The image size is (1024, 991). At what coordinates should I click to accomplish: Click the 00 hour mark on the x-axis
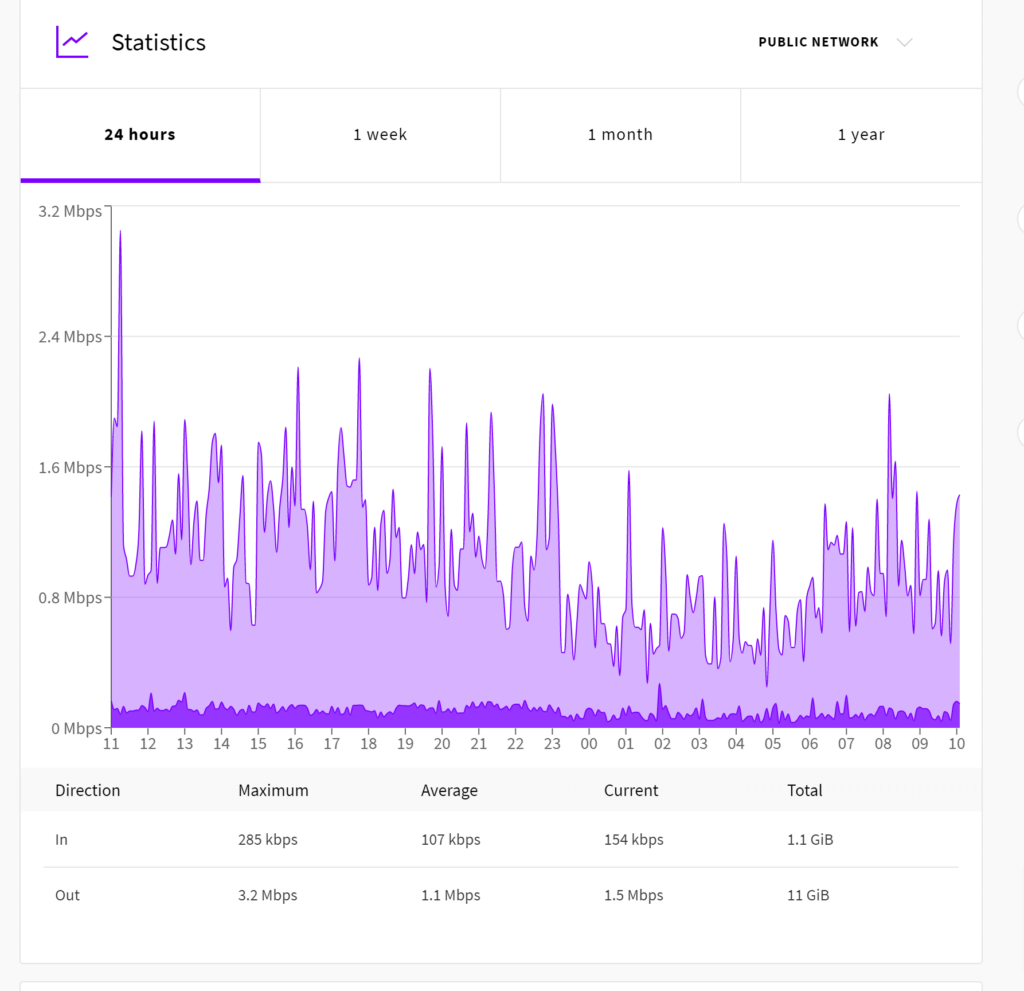(589, 744)
